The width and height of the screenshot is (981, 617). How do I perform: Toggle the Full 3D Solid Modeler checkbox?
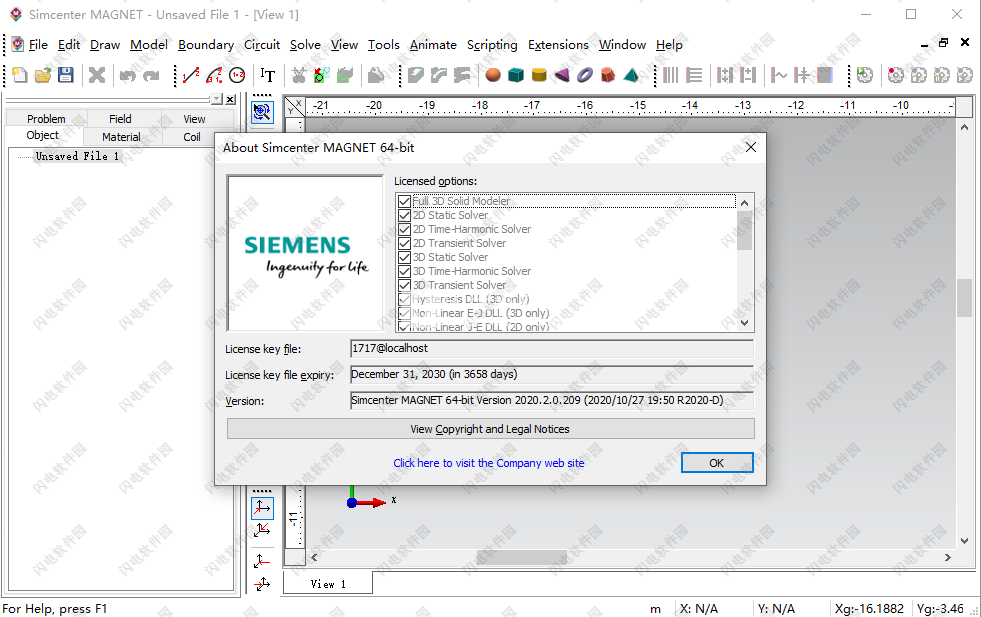tap(404, 201)
